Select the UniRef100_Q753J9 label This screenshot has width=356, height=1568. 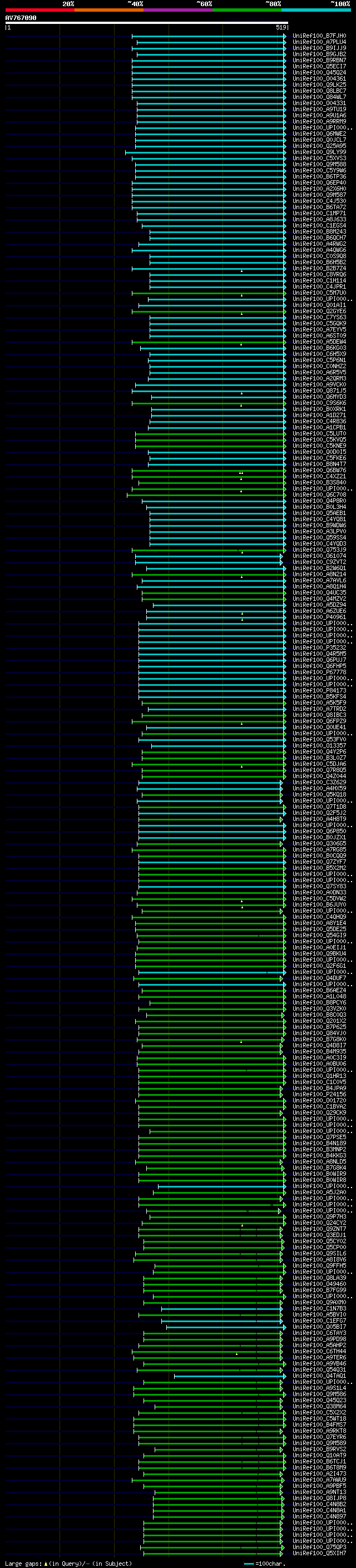(319, 550)
